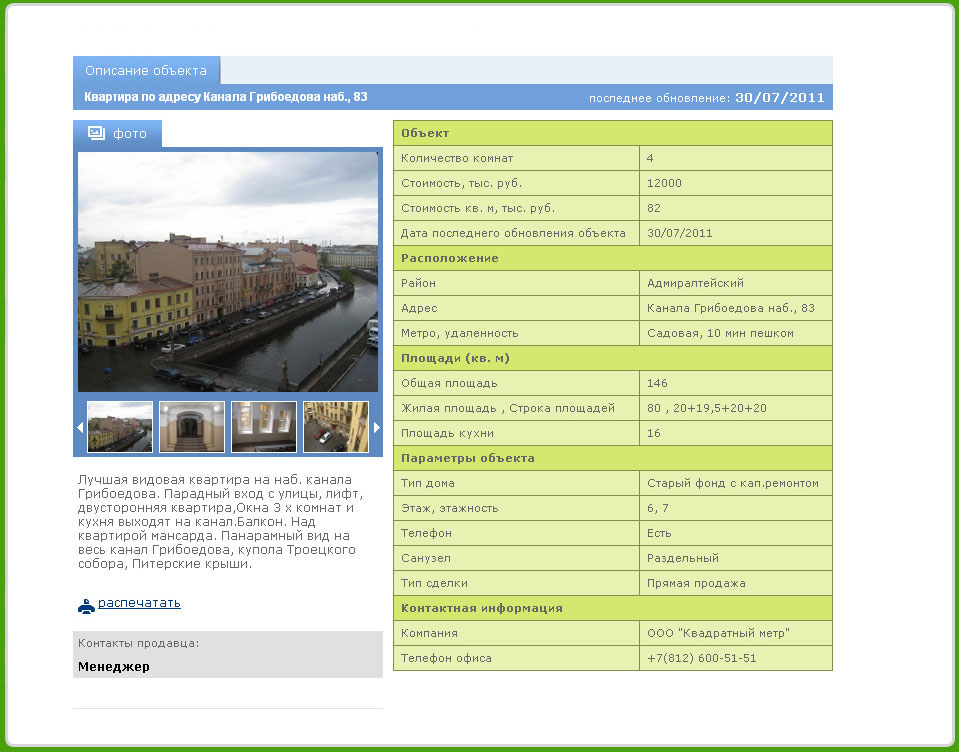This screenshot has width=959, height=752.
Task: Click the Стоимость, тыс. руб. label
Action: coord(462,183)
